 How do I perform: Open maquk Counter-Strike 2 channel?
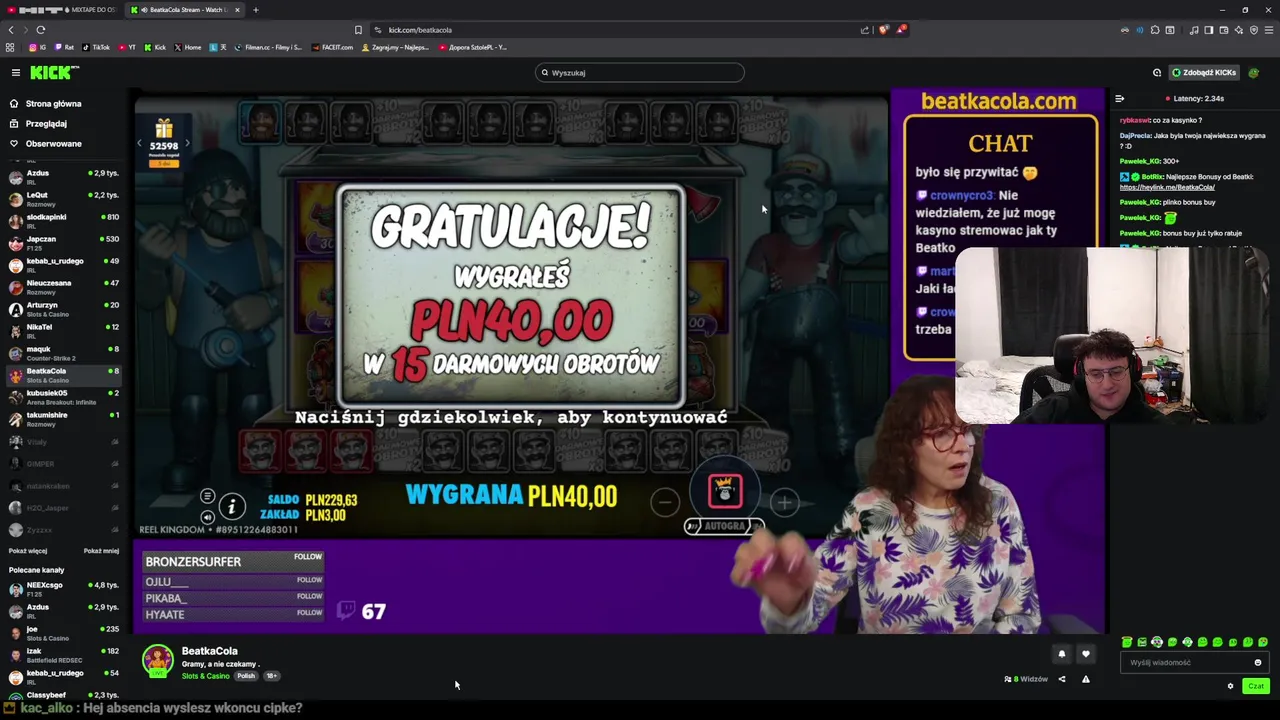62,353
